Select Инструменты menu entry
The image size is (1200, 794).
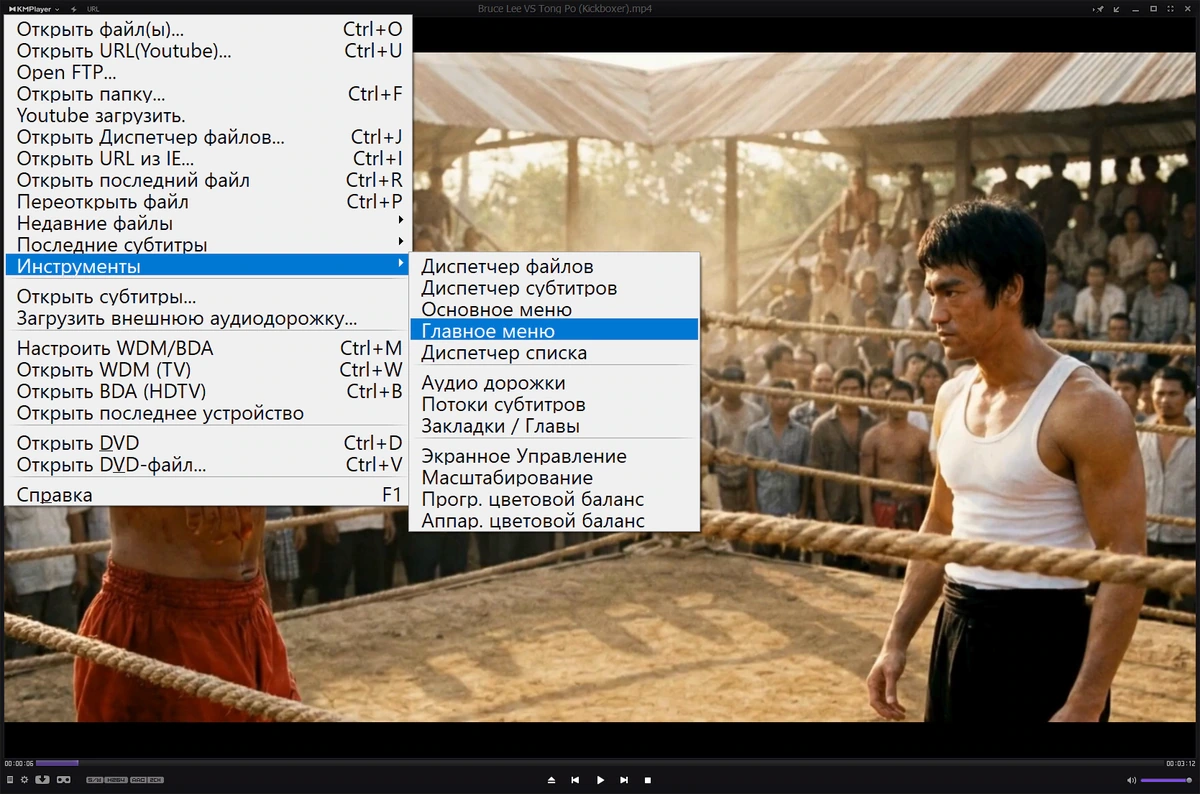click(x=207, y=267)
